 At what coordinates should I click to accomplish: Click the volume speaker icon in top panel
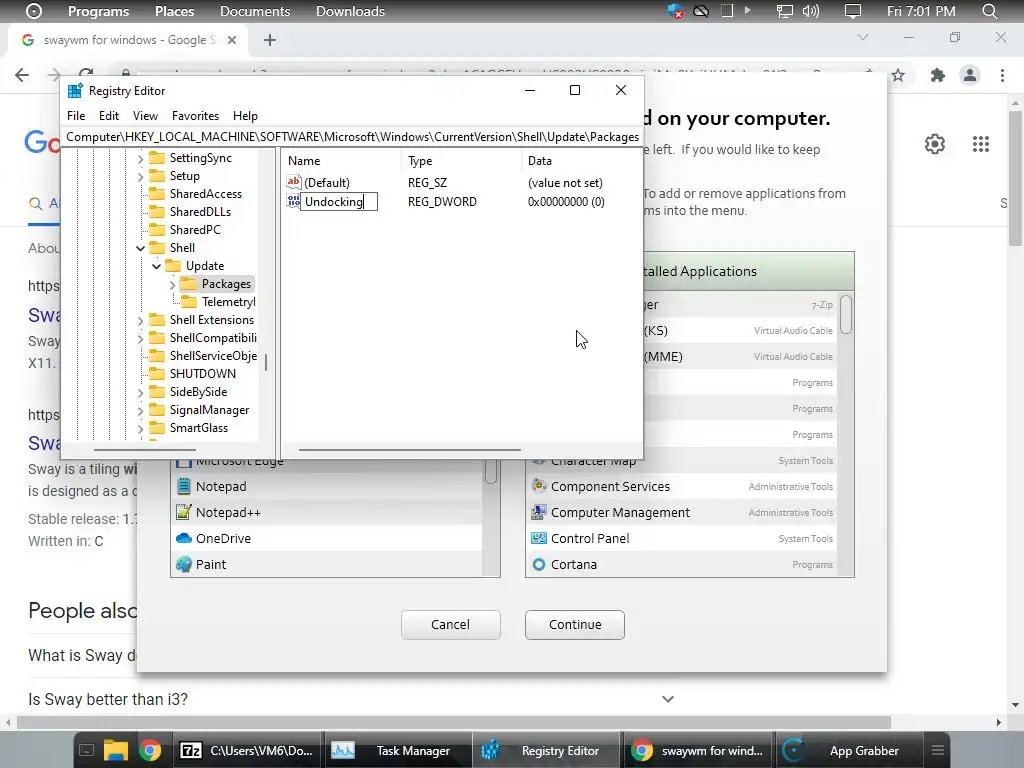[810, 11]
